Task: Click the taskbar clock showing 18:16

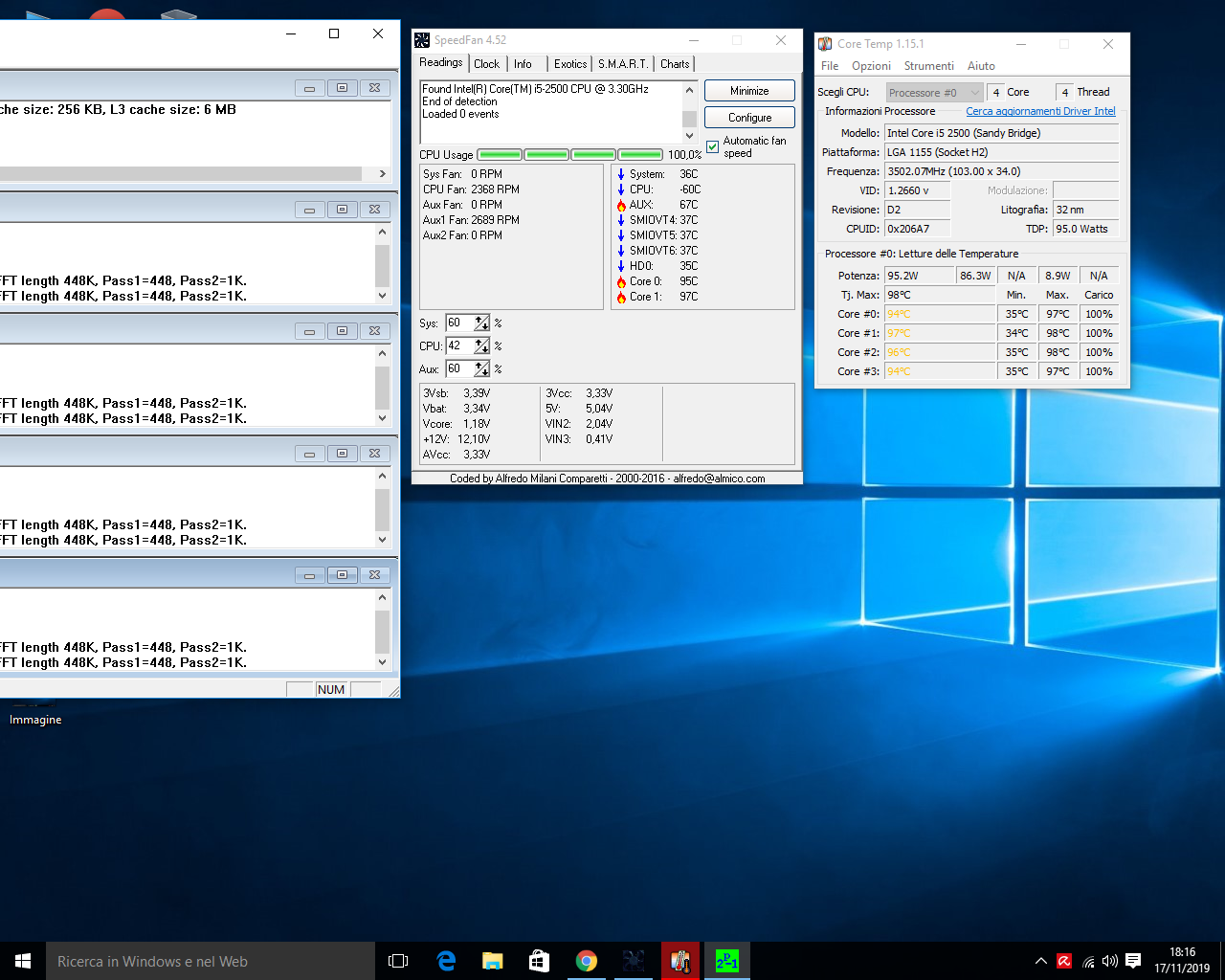Action: pyautogui.click(x=1182, y=961)
